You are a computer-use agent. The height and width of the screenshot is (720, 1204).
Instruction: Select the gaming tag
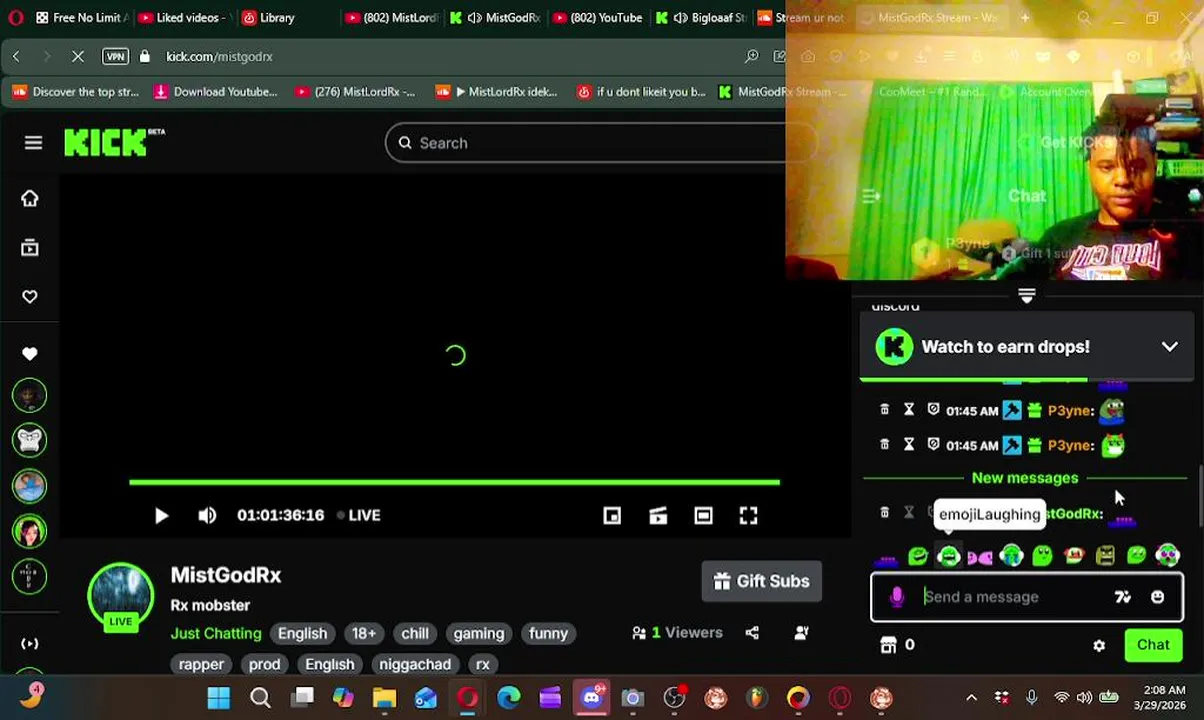click(x=479, y=633)
